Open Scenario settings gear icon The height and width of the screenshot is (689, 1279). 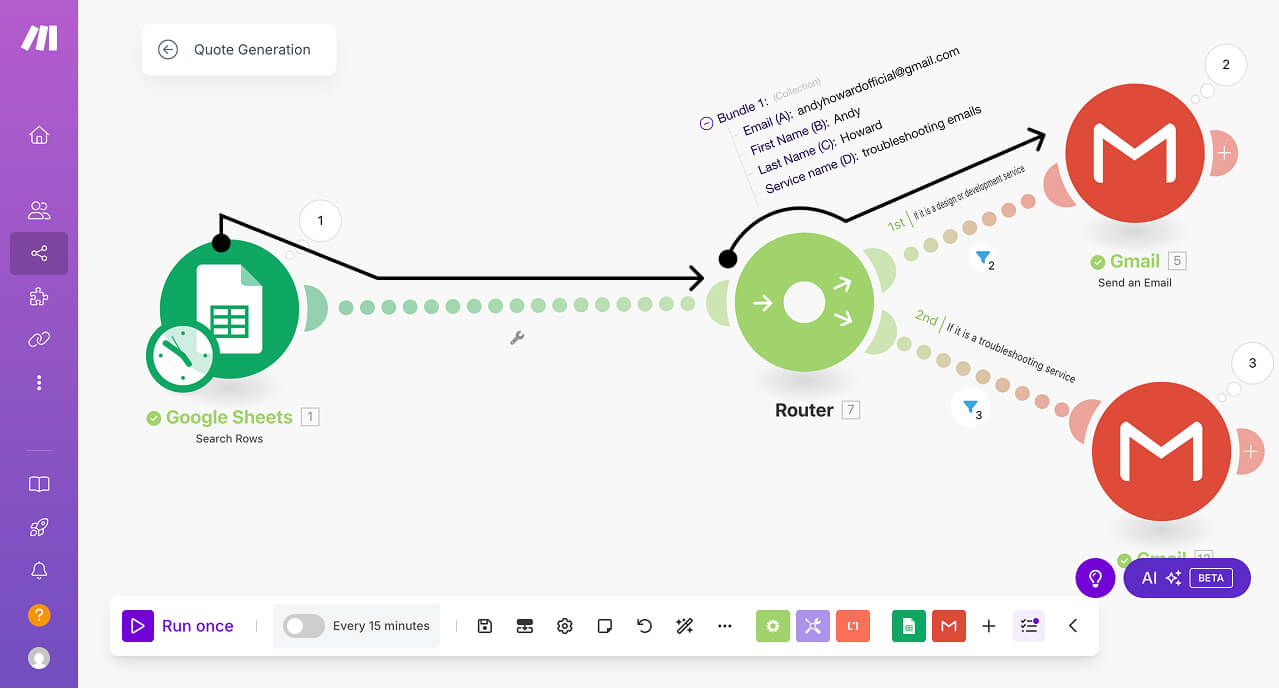pos(565,626)
